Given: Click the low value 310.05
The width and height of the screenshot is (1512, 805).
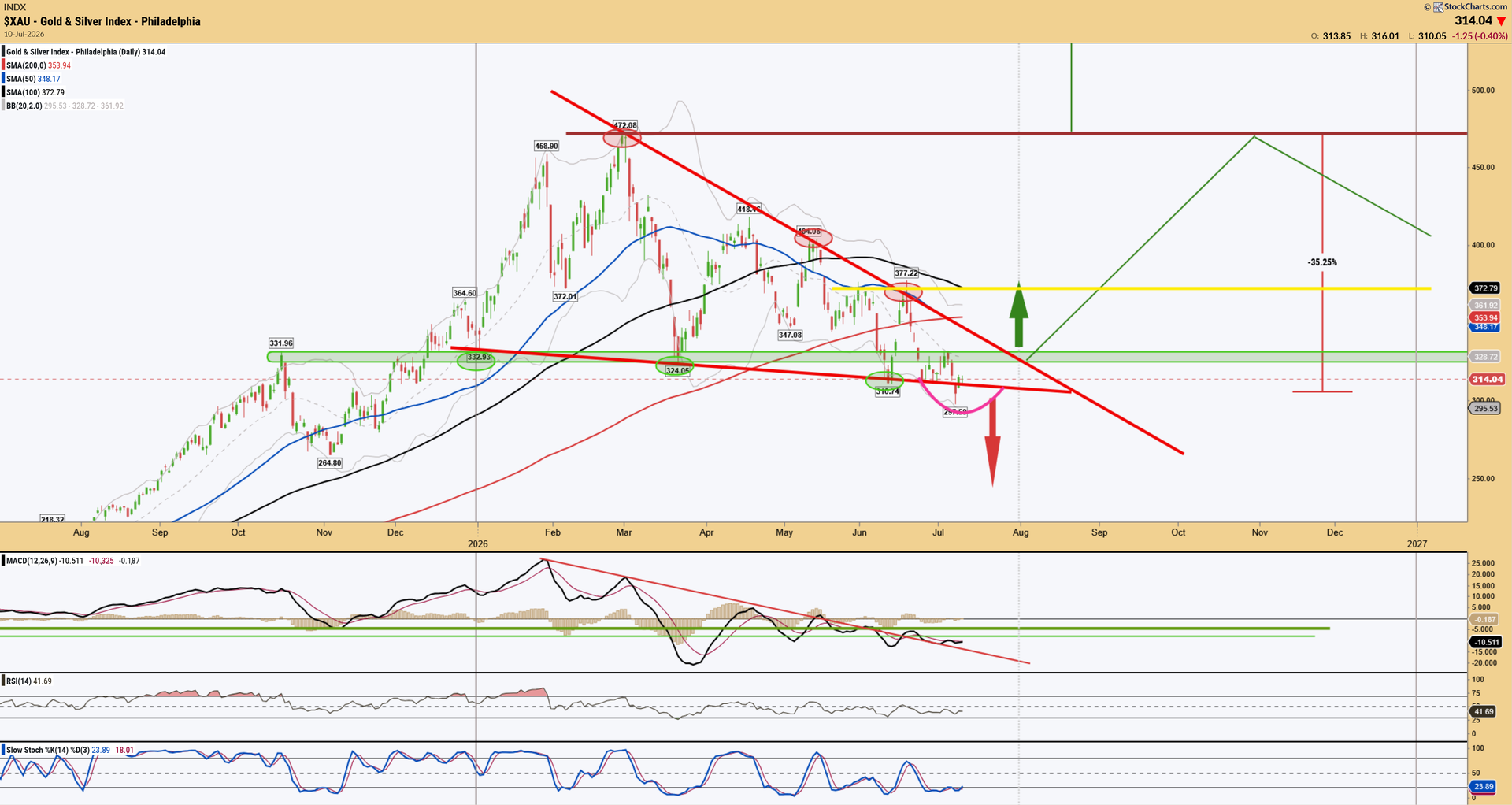Looking at the screenshot, I should (1432, 36).
